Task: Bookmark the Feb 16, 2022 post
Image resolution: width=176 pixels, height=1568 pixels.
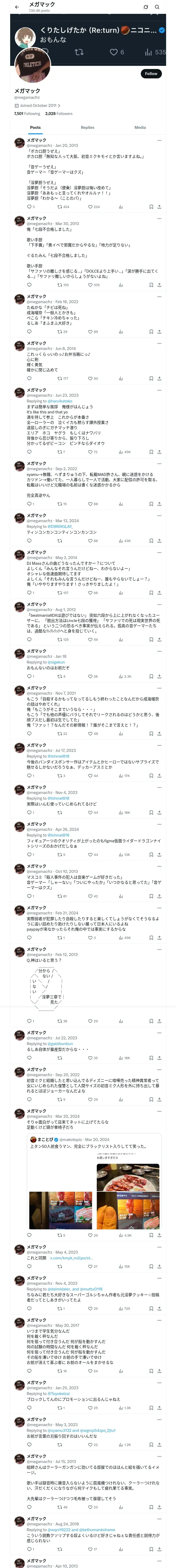Action: [x=151, y=332]
